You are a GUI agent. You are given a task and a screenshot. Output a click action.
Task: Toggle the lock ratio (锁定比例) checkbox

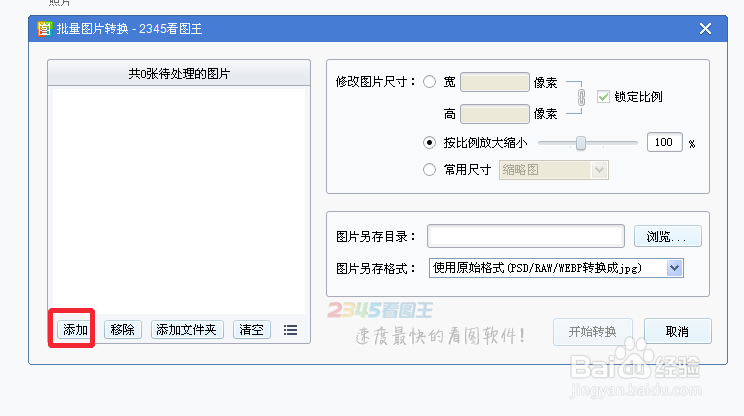tap(603, 97)
